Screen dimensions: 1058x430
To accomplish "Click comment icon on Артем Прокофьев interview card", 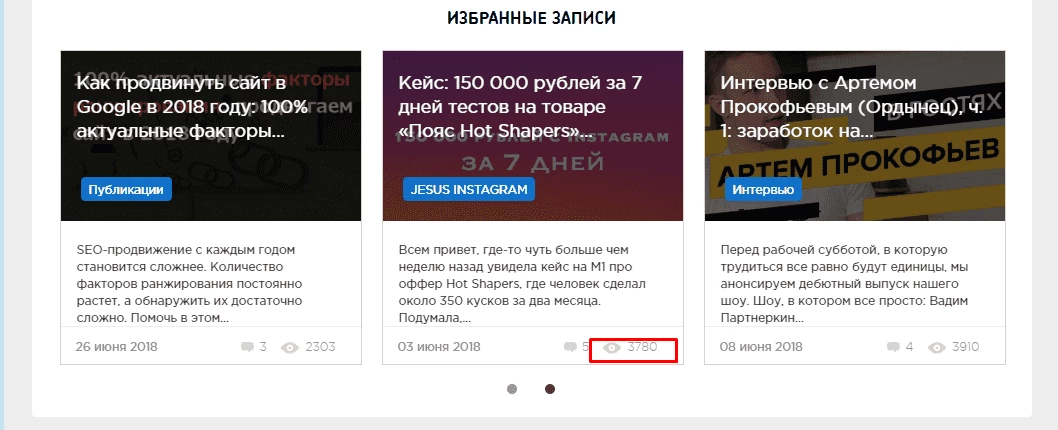I will (x=893, y=348).
